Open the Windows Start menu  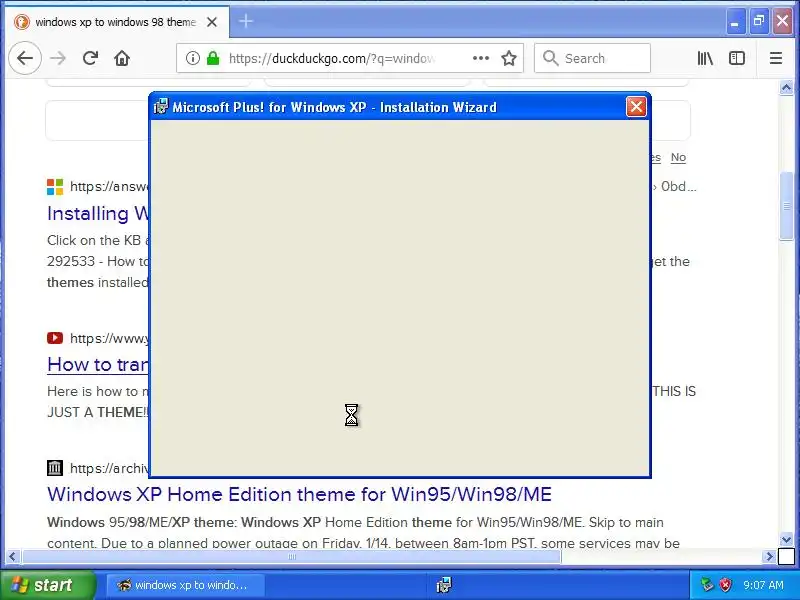47,585
